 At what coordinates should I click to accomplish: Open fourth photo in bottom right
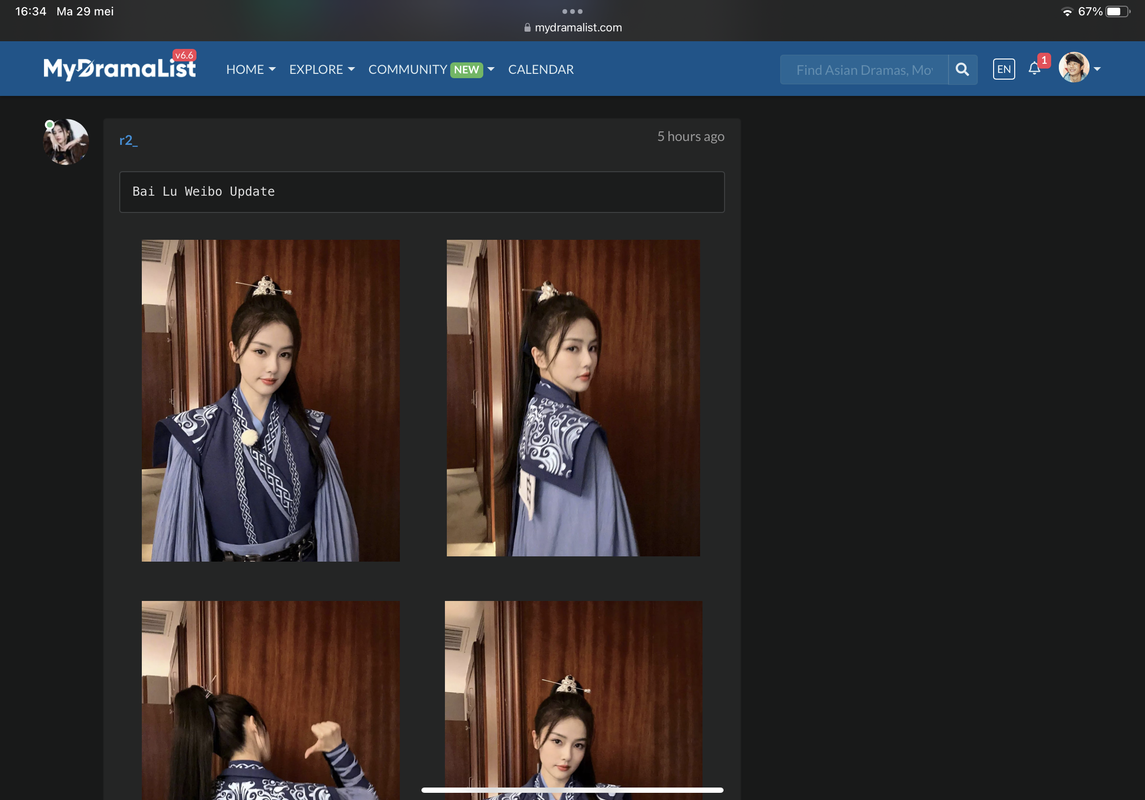click(573, 700)
